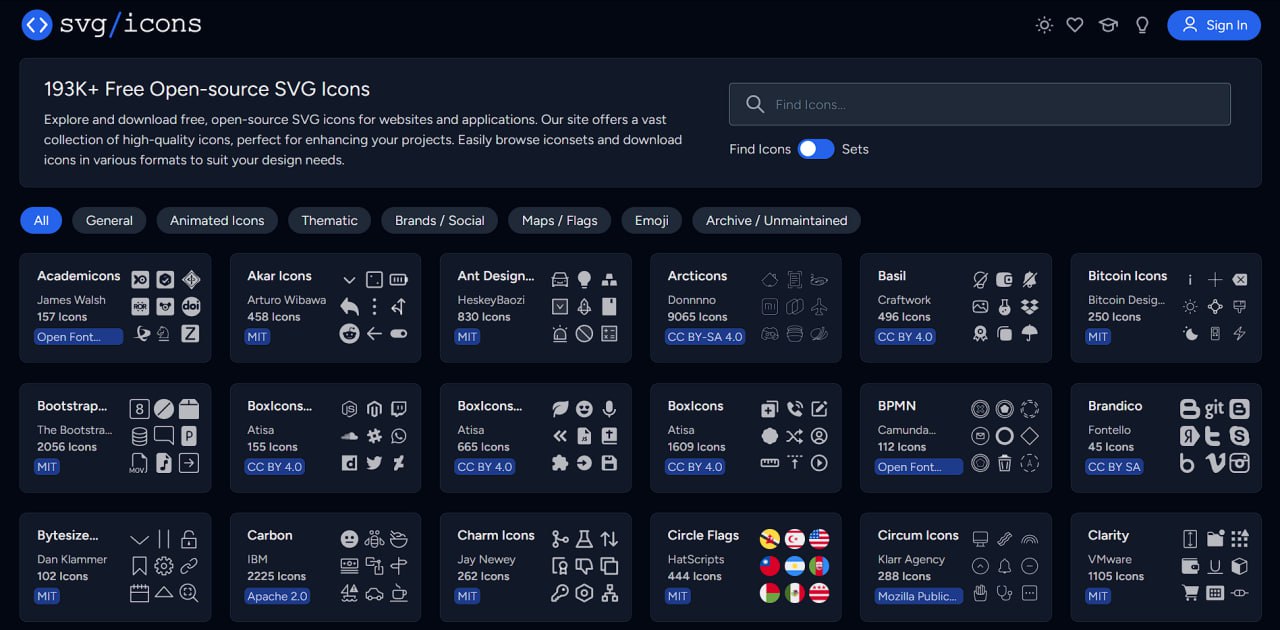Select the trash can icon in the BPMN card
This screenshot has width=1280, height=630.
click(x=1005, y=463)
